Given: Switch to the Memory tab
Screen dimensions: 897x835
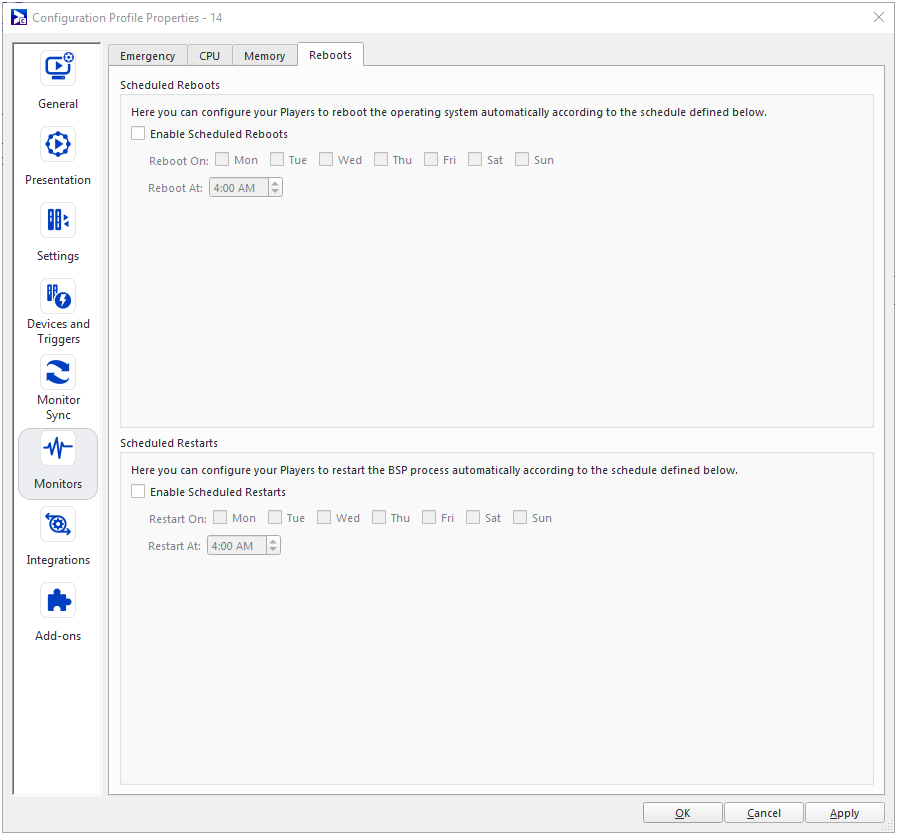Looking at the screenshot, I should 264,56.
